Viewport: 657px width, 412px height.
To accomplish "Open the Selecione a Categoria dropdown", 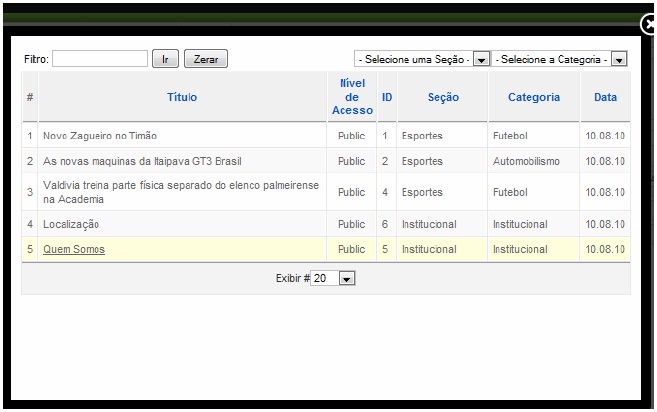I will [x=559, y=59].
